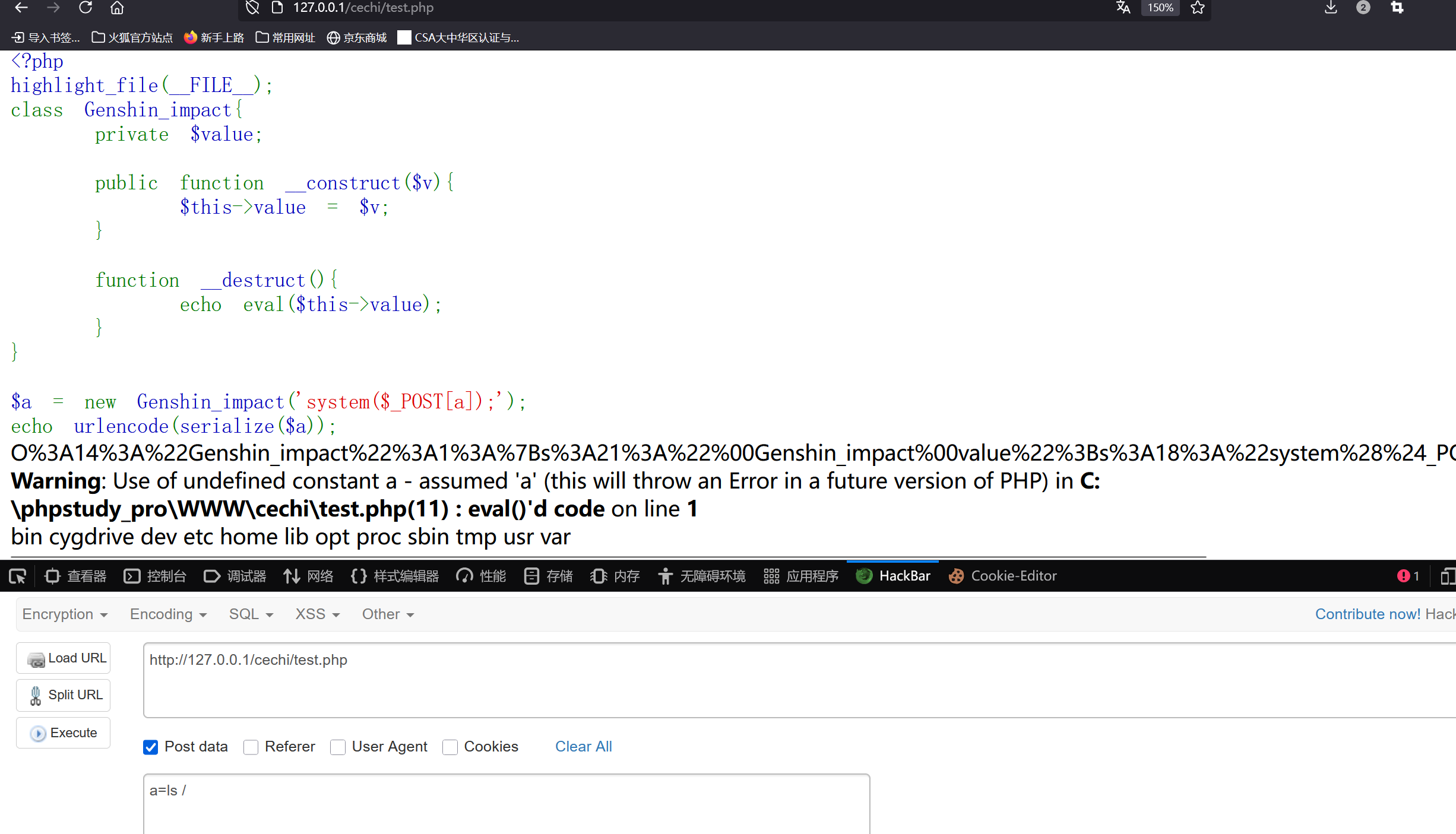Click the translate page icon
Screen dimensions: 1456x834
click(1123, 8)
